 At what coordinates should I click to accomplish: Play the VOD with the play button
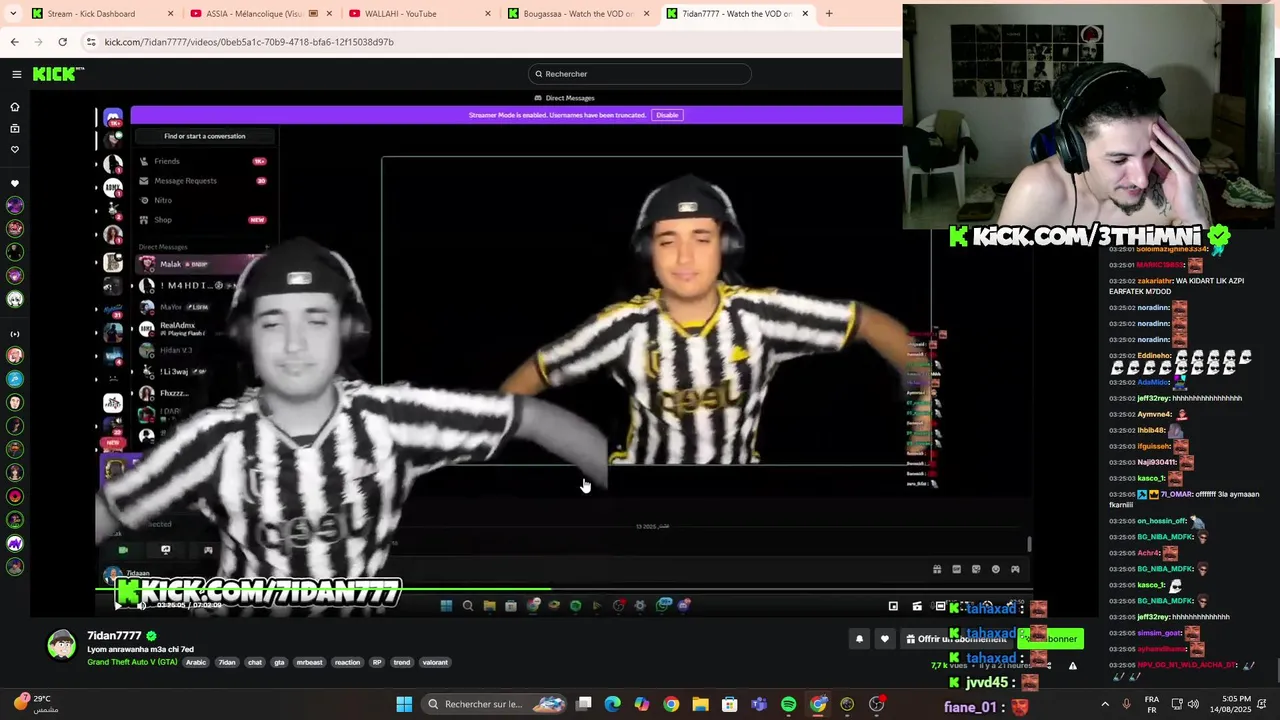pos(118,605)
